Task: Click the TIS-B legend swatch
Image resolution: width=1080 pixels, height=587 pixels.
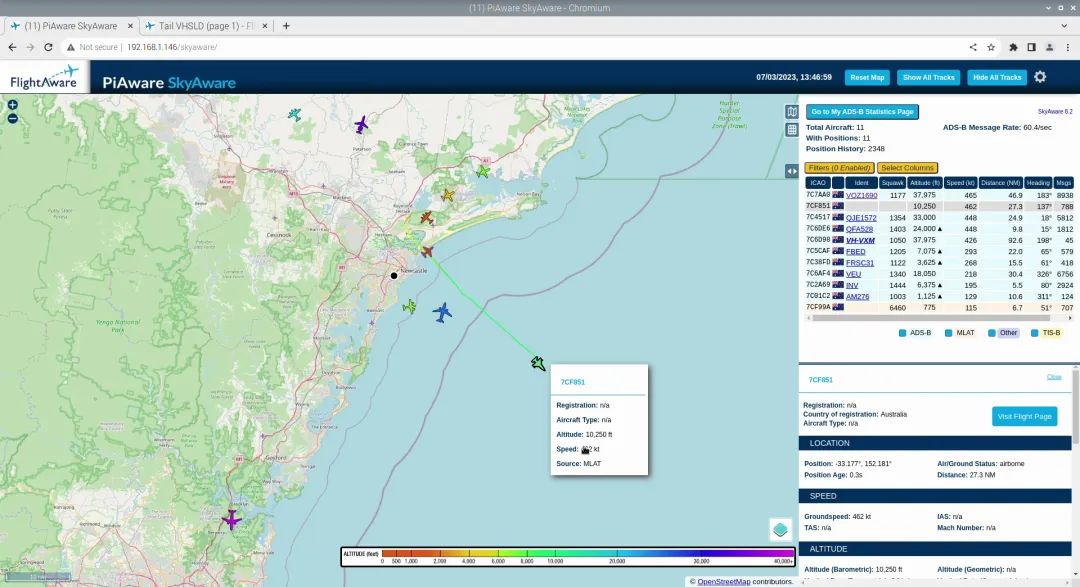Action: point(1035,333)
